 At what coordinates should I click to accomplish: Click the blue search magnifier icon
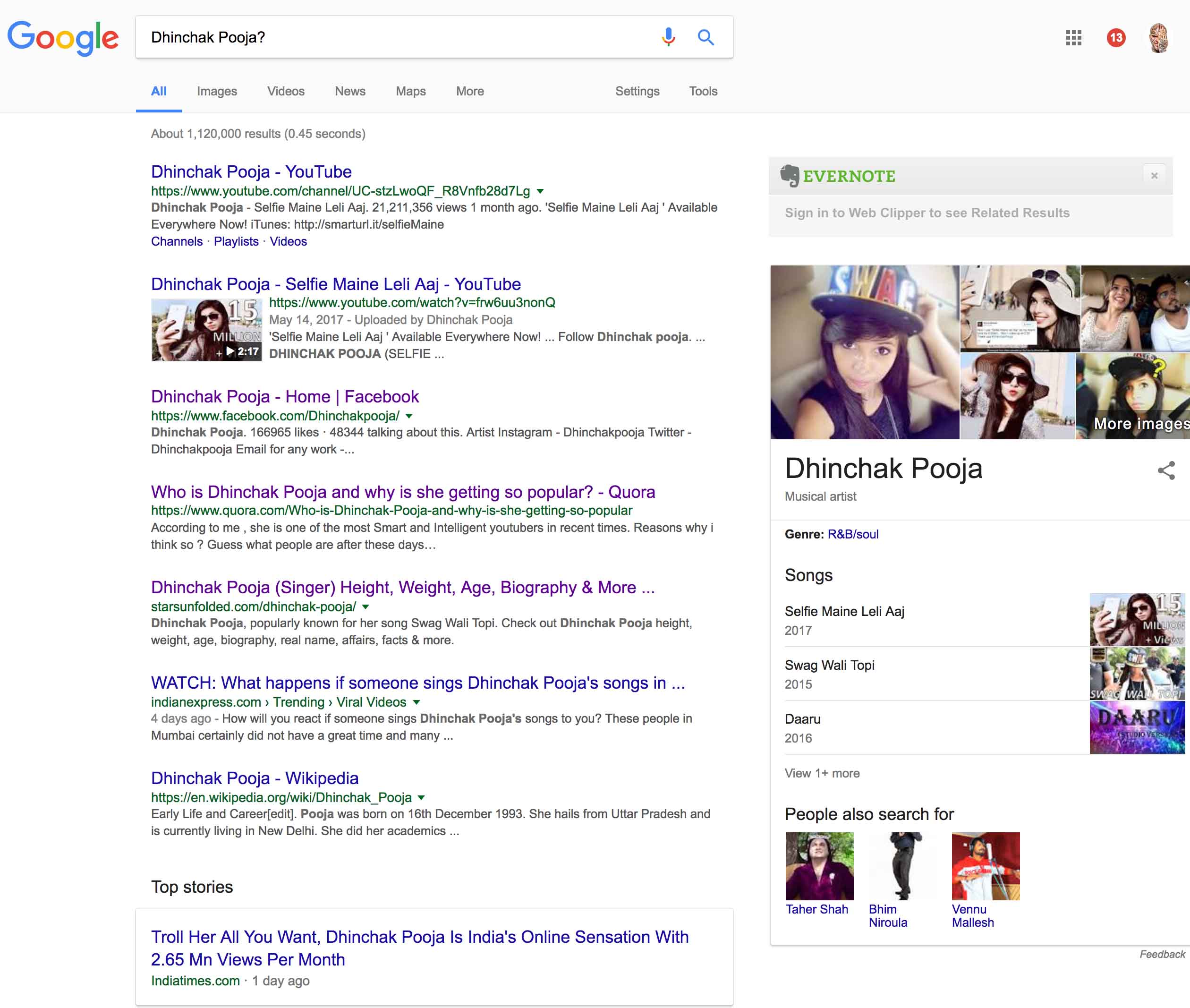coord(706,37)
